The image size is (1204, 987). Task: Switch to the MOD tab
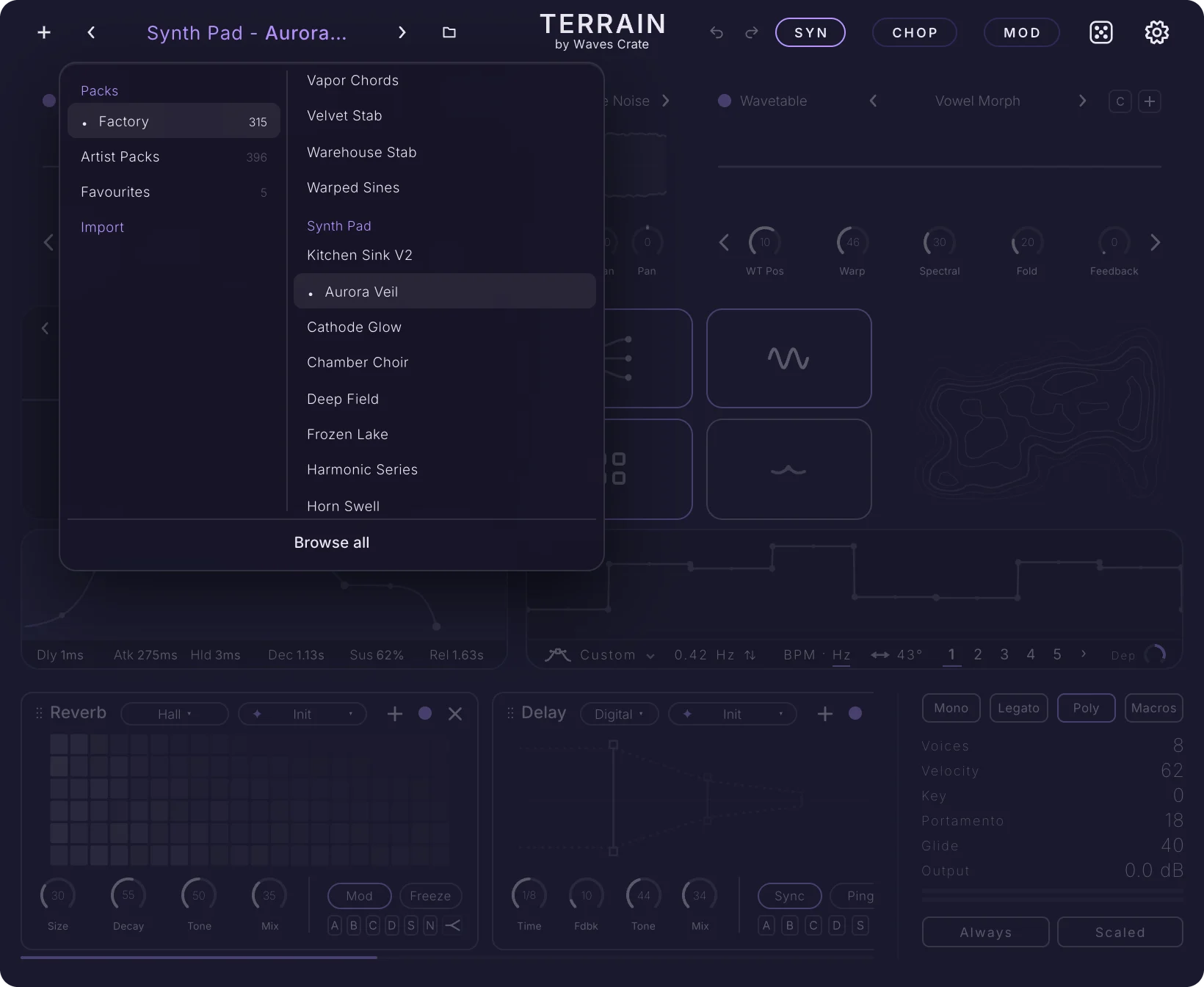[1022, 32]
